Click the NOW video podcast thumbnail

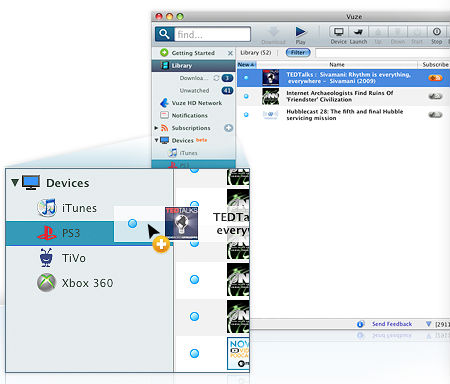point(238,353)
